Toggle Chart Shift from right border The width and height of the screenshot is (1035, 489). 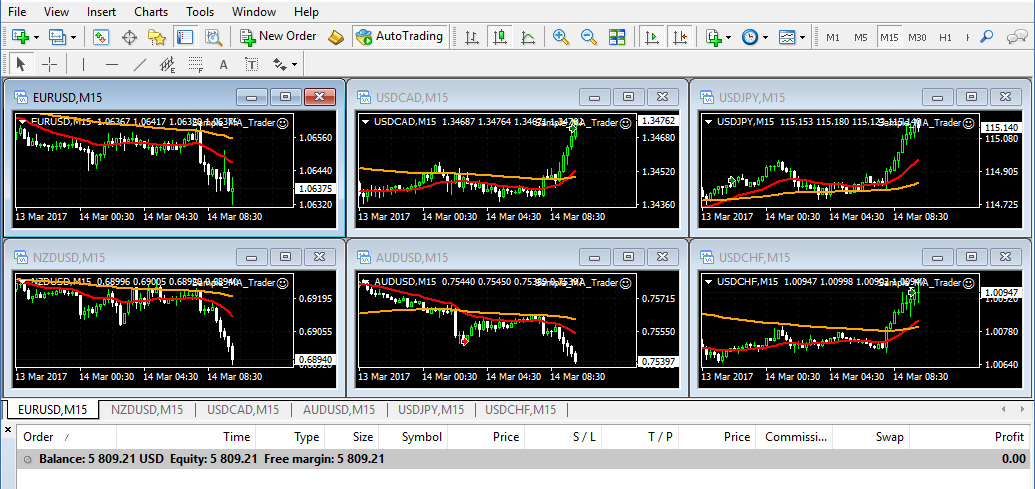(680, 37)
